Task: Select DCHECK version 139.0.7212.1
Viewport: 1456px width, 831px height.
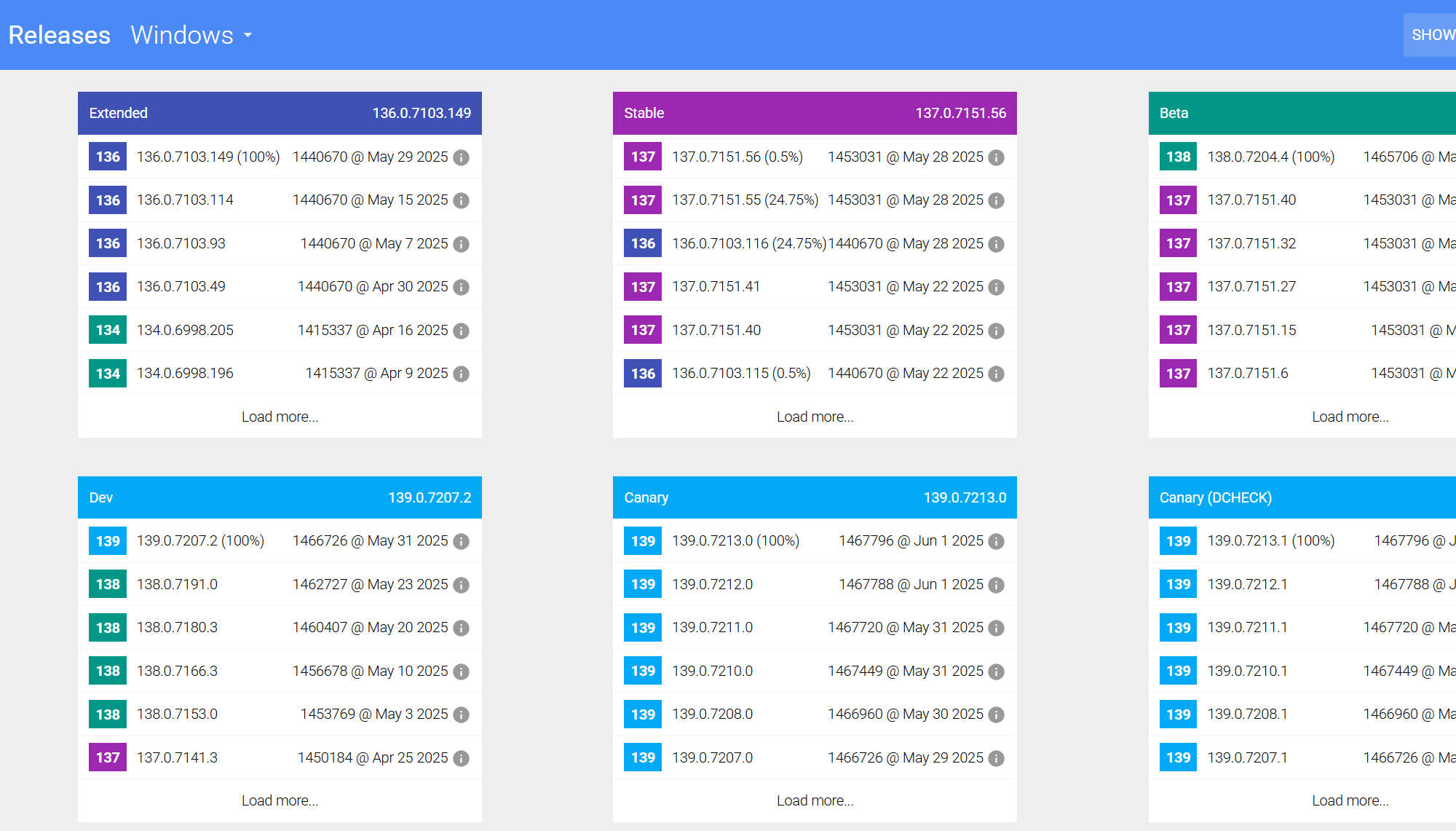Action: 1247,584
